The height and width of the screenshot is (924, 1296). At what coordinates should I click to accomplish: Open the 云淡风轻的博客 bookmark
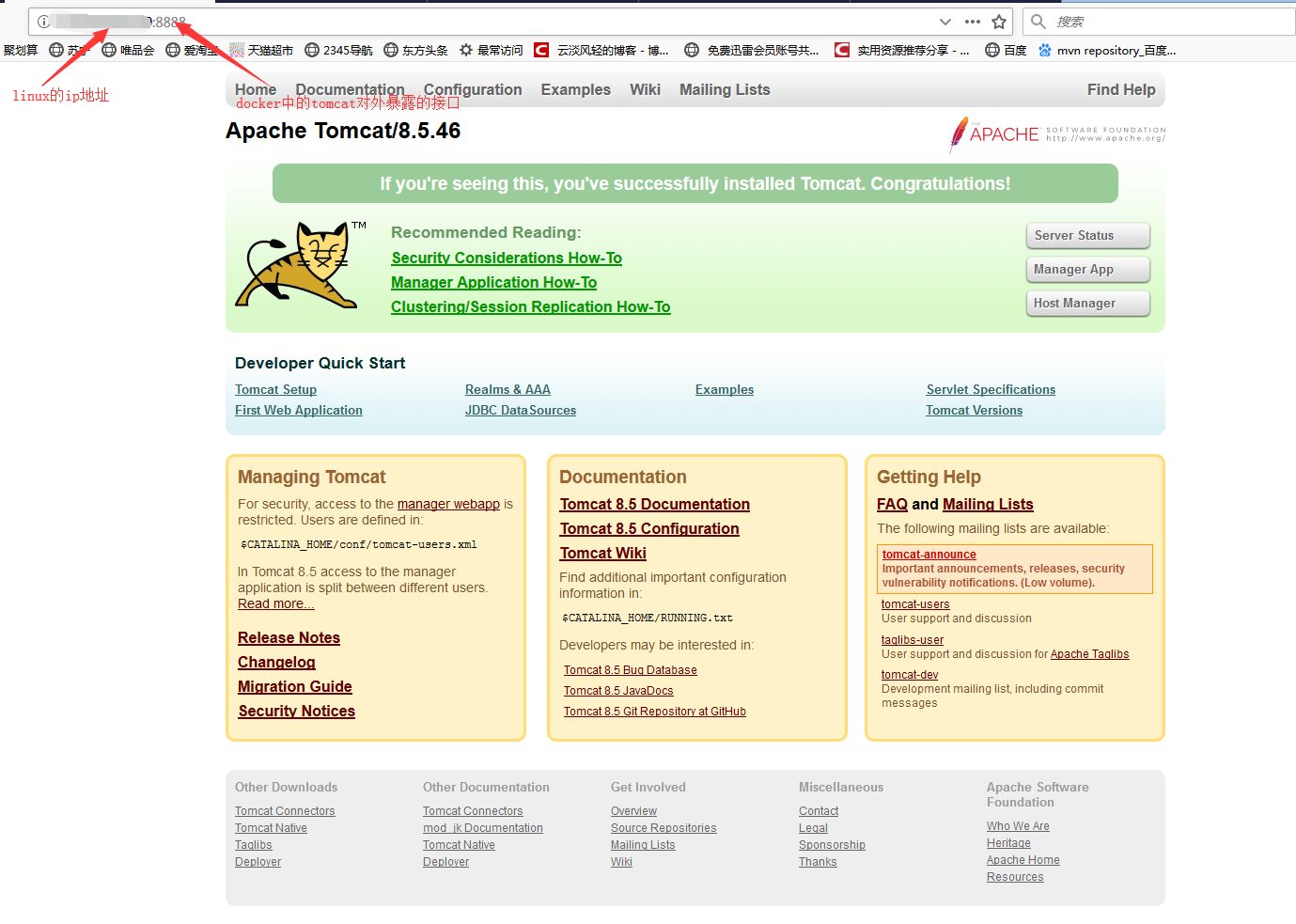tap(601, 51)
